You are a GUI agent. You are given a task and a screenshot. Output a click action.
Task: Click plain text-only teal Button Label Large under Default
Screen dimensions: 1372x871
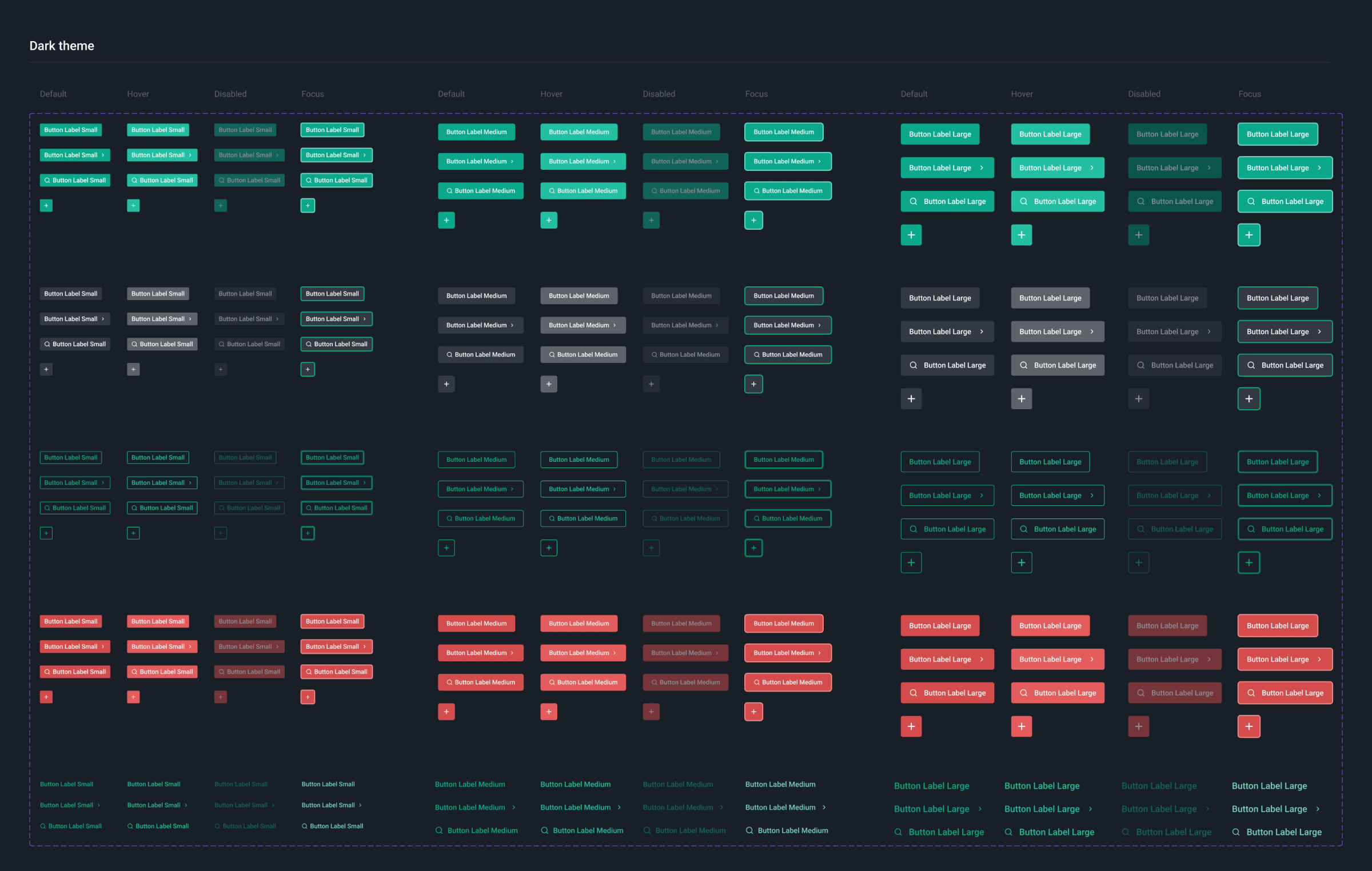pos(931,786)
